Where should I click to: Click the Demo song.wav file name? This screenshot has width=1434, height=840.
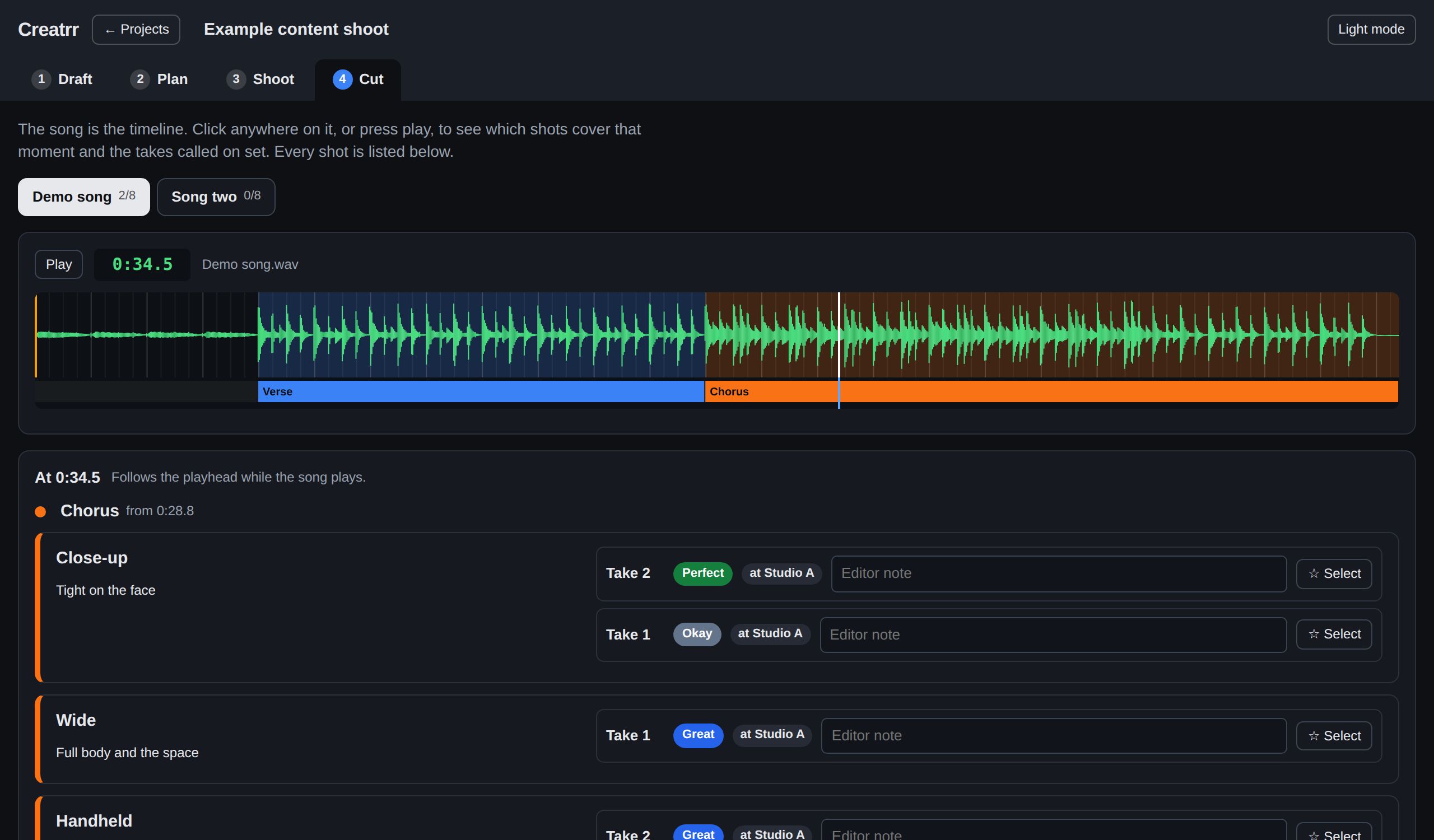pos(250,264)
